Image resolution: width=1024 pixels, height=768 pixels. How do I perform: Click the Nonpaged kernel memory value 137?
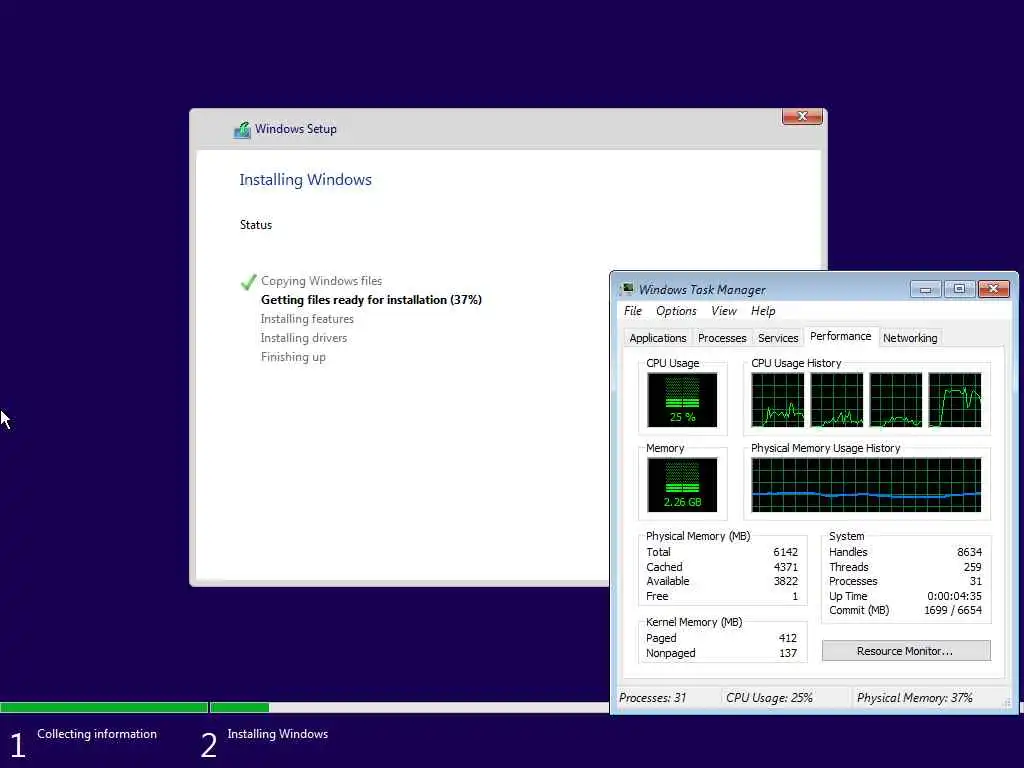[x=788, y=653]
